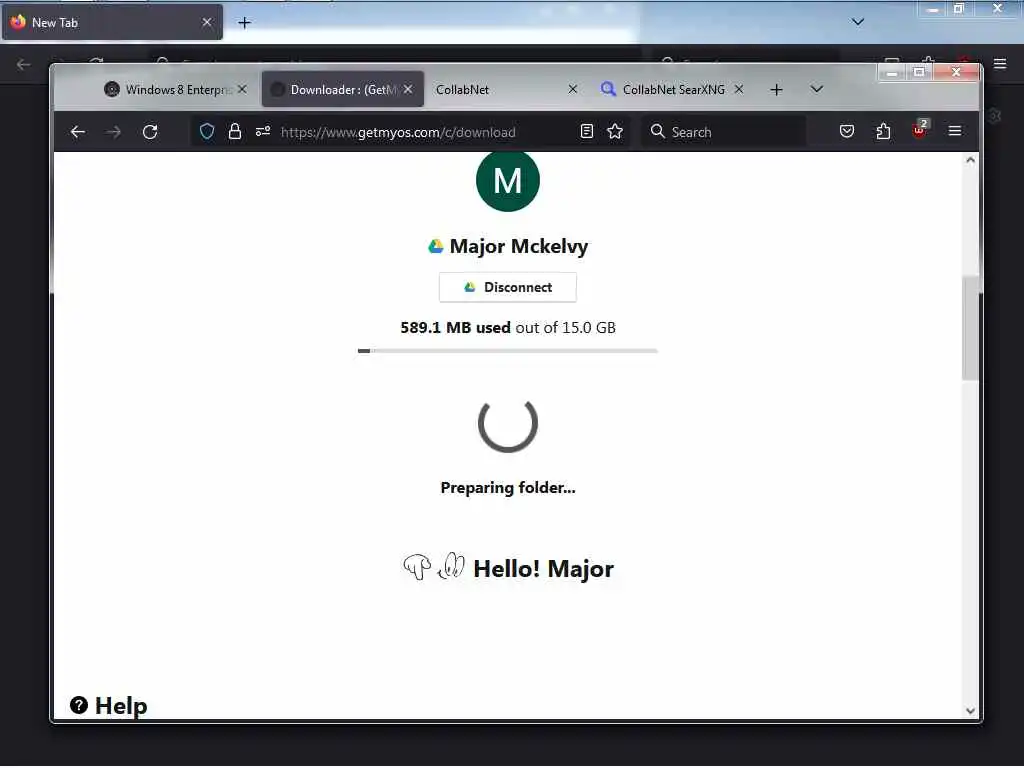
Task: Open a new tab in the front window
Action: 776,89
